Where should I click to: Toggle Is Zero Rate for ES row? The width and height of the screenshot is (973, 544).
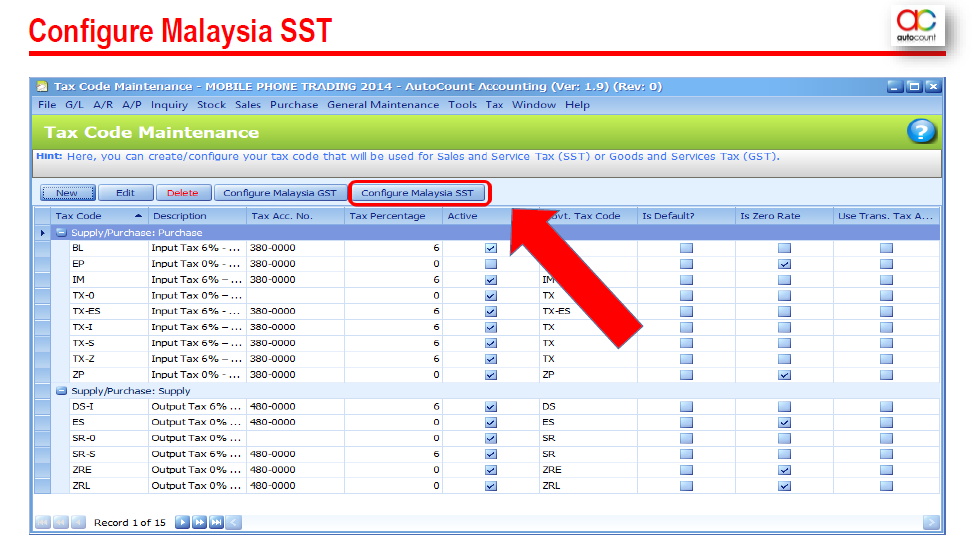pyautogui.click(x=784, y=422)
